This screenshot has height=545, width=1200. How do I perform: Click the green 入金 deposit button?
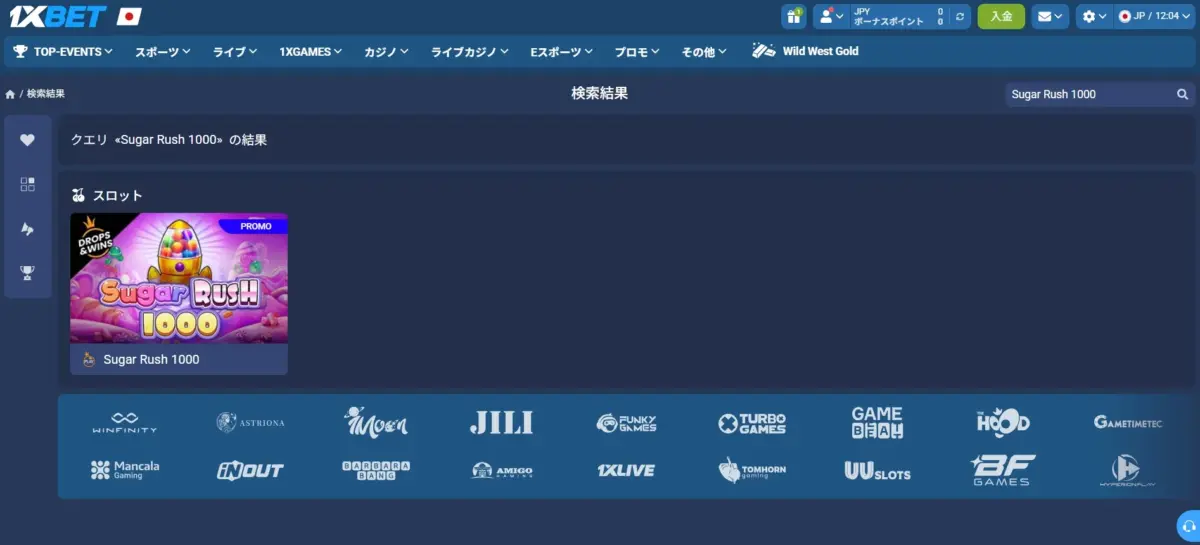pos(1001,16)
